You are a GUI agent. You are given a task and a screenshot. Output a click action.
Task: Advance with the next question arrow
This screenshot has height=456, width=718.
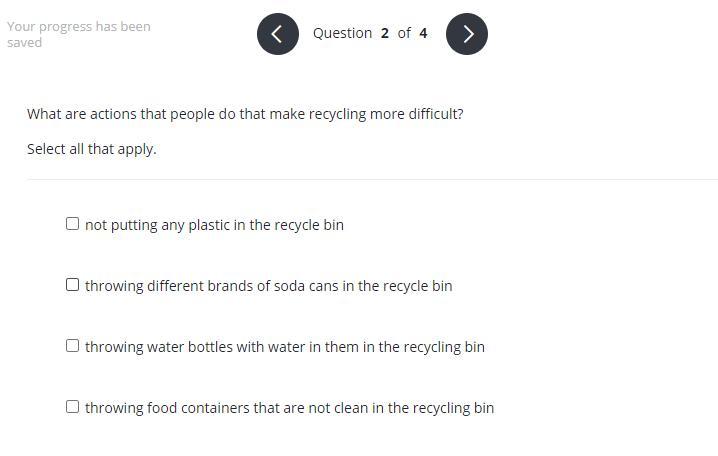click(x=467, y=34)
